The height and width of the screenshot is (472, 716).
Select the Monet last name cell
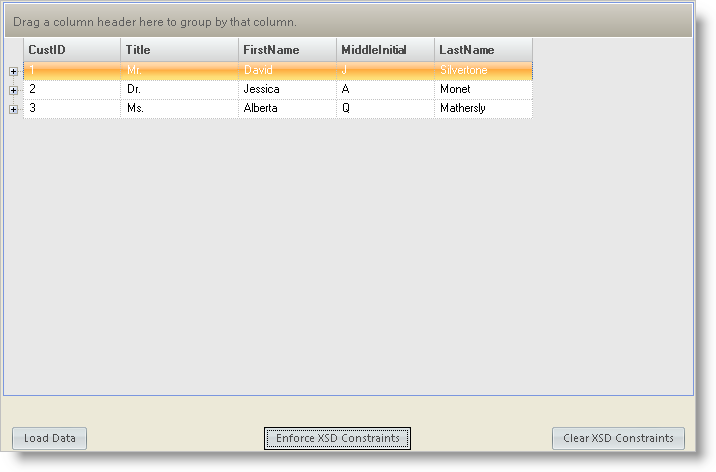(x=483, y=90)
